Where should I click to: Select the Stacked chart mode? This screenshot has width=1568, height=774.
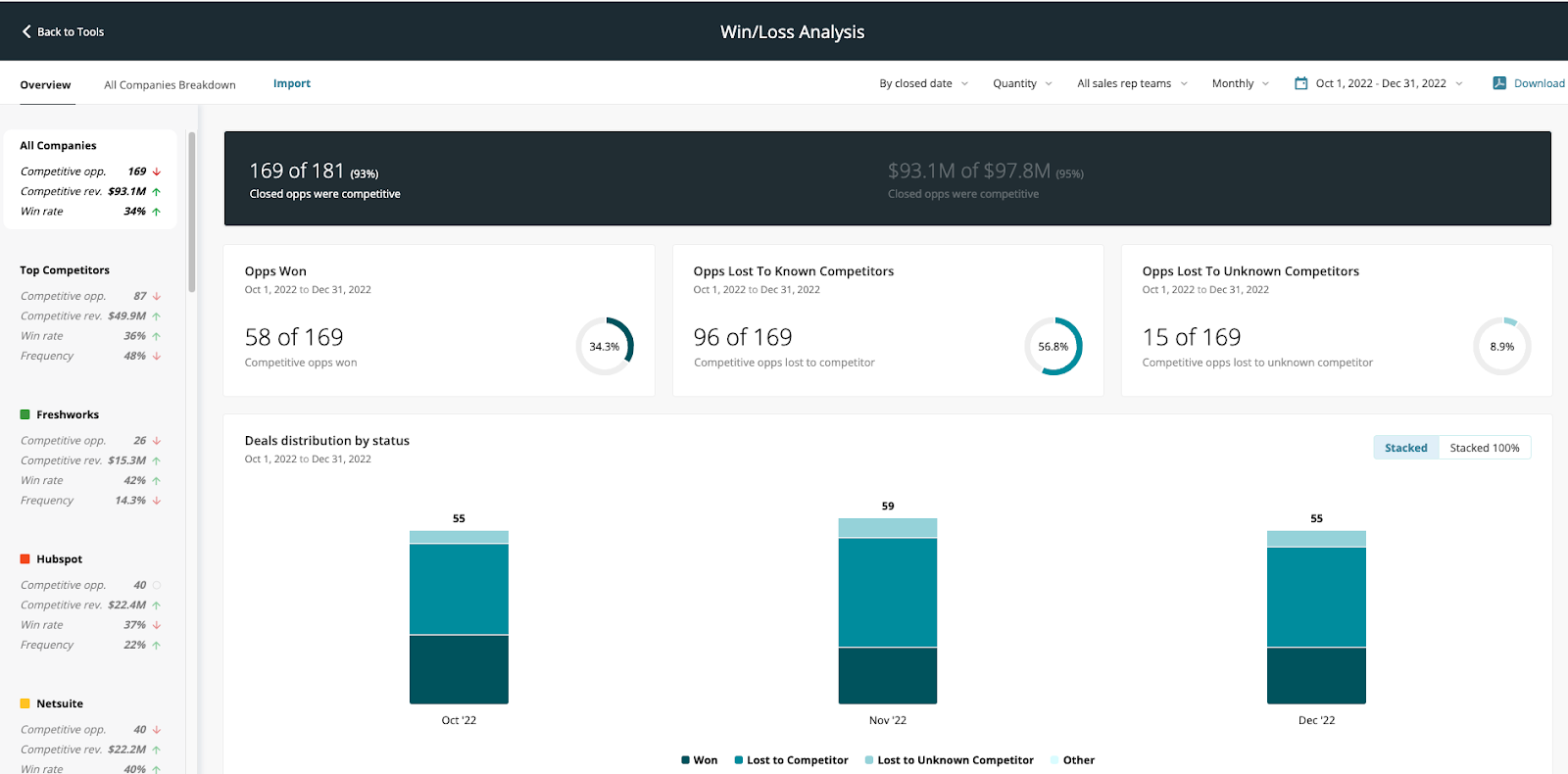click(1405, 448)
